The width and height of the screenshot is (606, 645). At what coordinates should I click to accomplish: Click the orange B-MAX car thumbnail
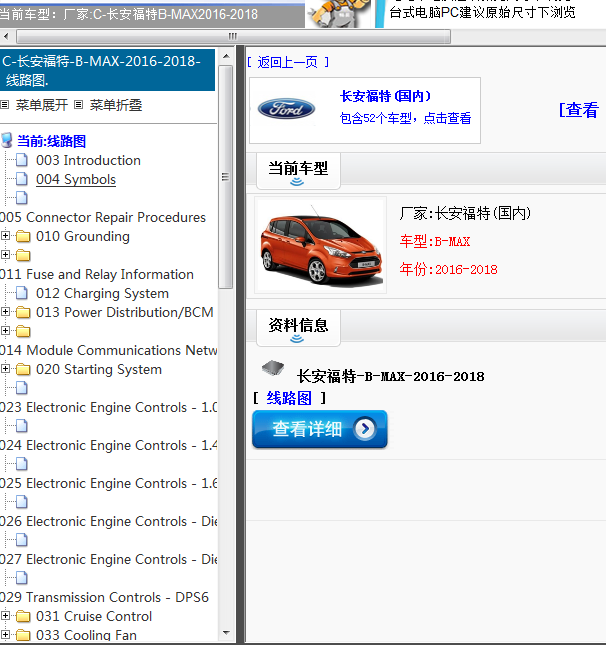(x=320, y=245)
